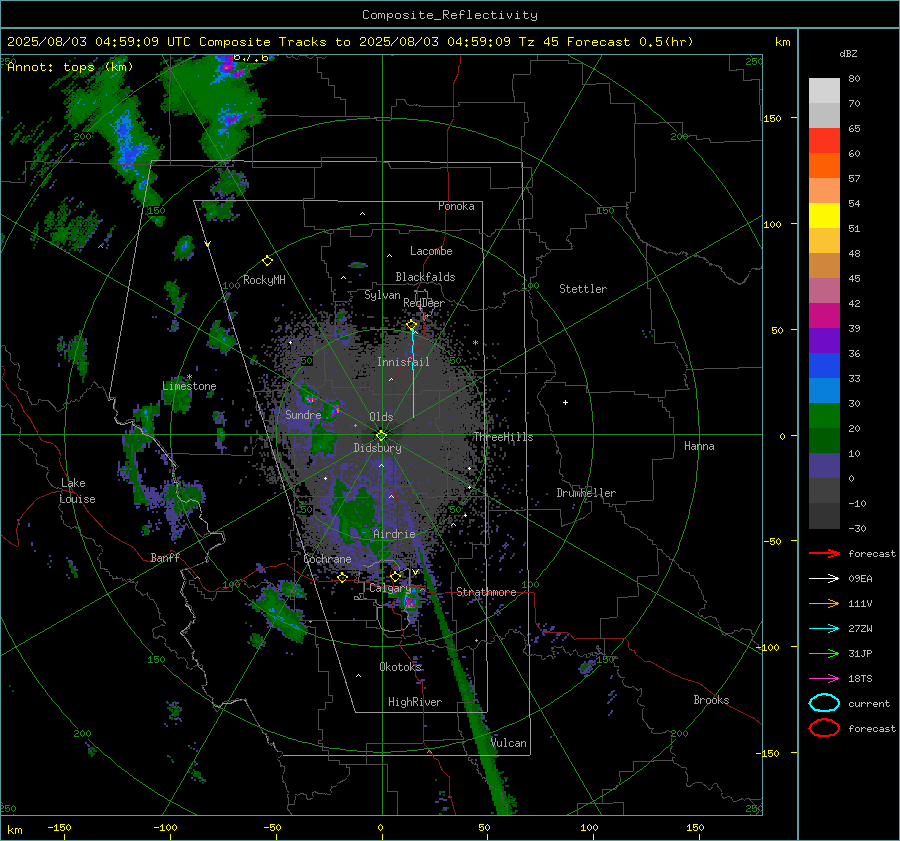Click the 09EA legend label
900x841 pixels.
860,579
